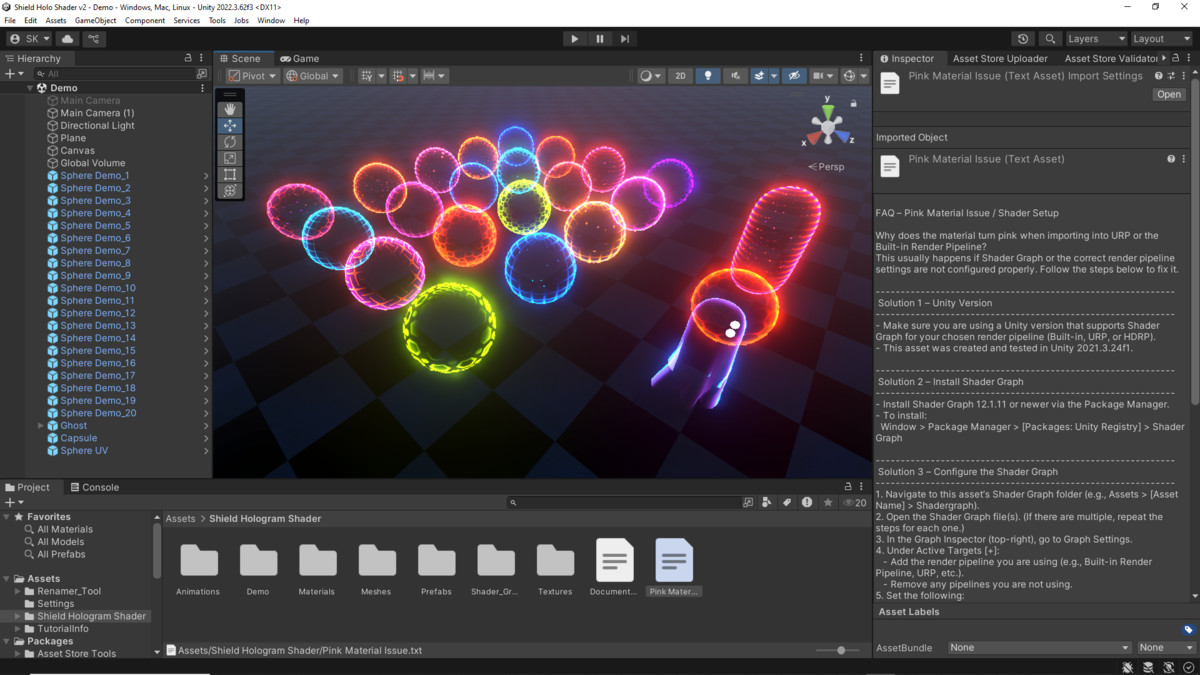Viewport: 1200px width, 675px height.
Task: Click the search magnifier in top toolbar
Action: tap(1050, 38)
